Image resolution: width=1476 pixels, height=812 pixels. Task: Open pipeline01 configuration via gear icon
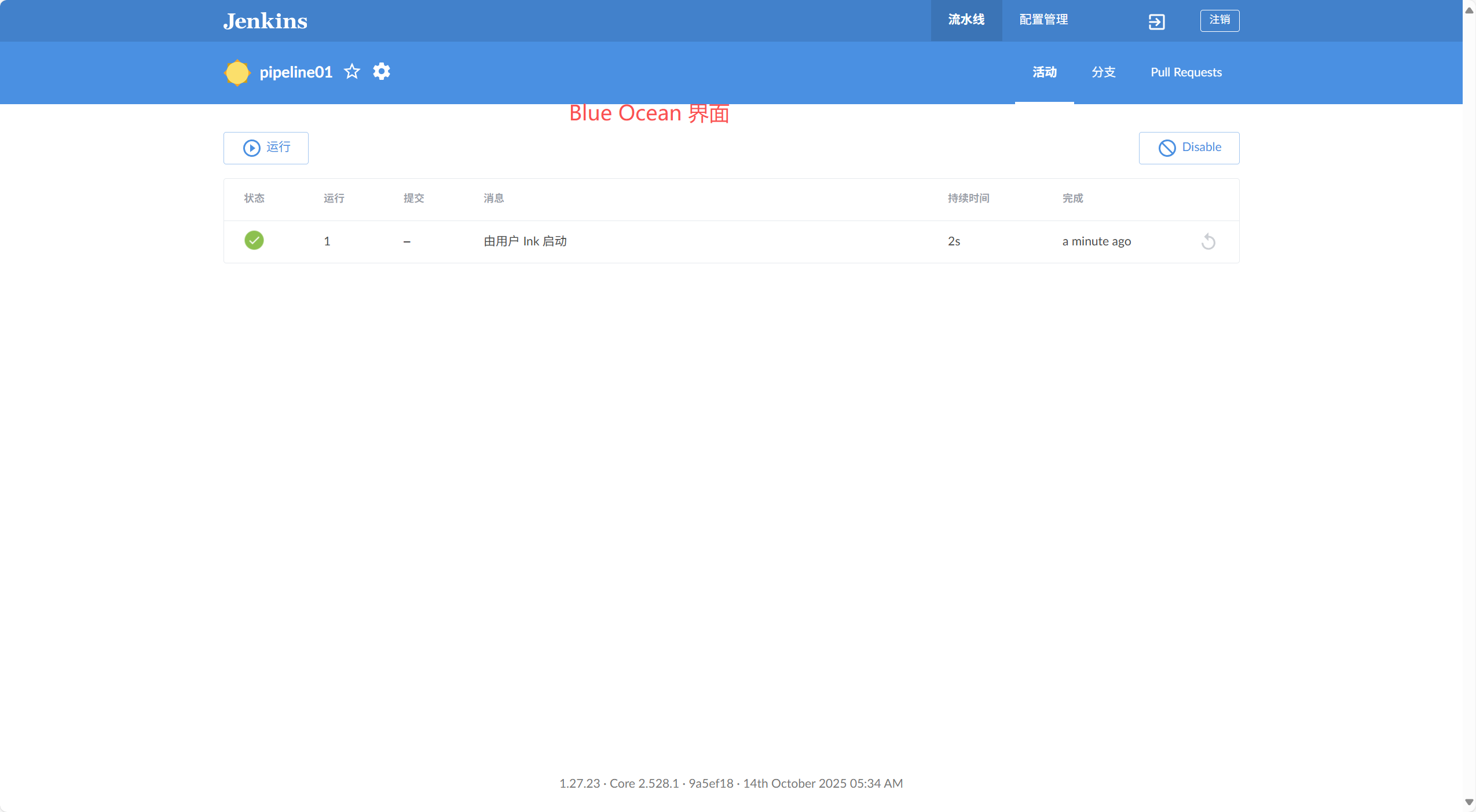pyautogui.click(x=381, y=72)
